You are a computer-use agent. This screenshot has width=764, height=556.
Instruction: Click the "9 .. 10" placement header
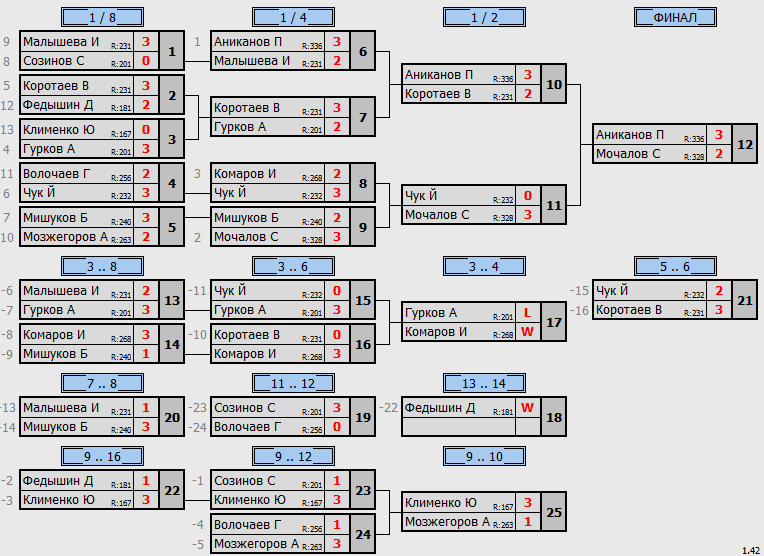484,456
